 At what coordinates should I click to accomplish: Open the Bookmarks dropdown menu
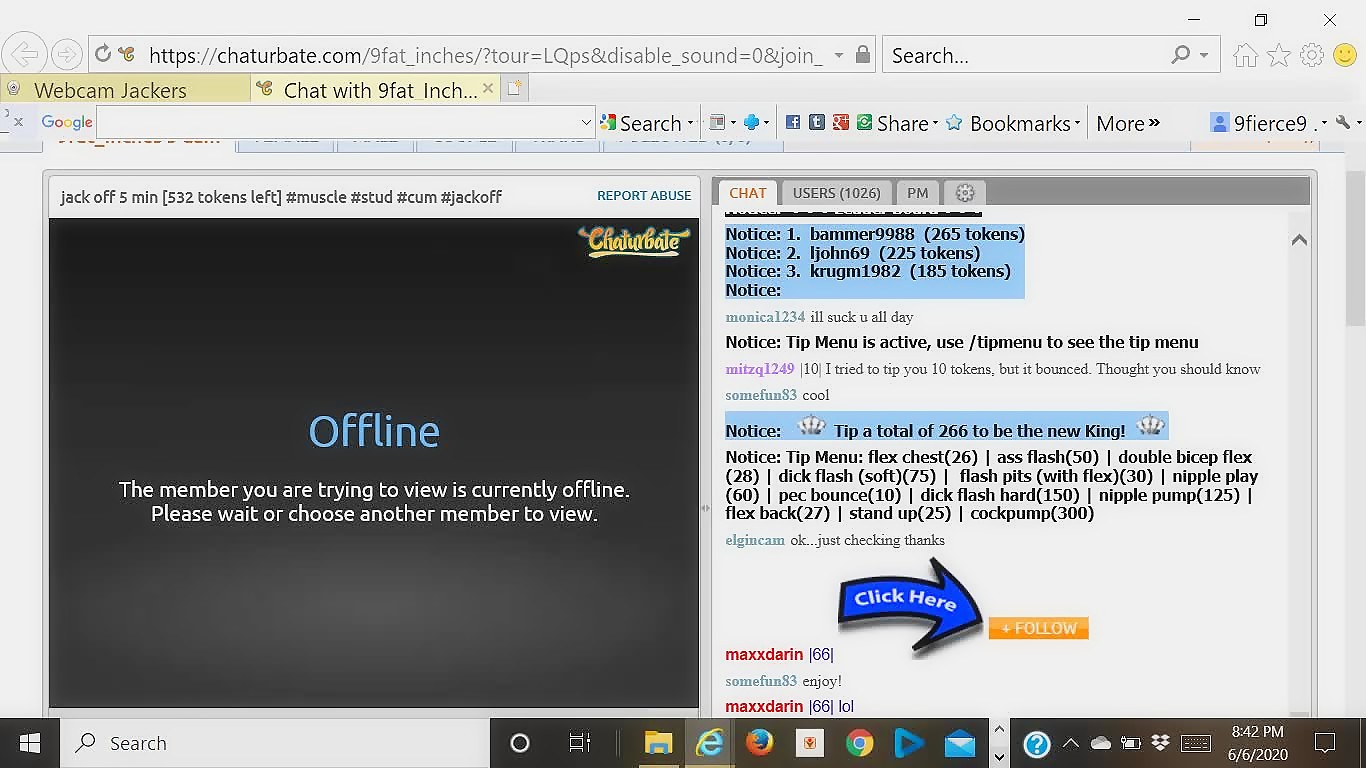[x=1077, y=124]
